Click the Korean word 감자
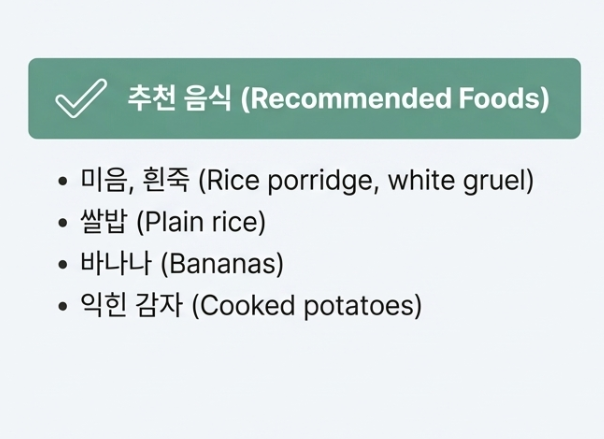 click(159, 305)
